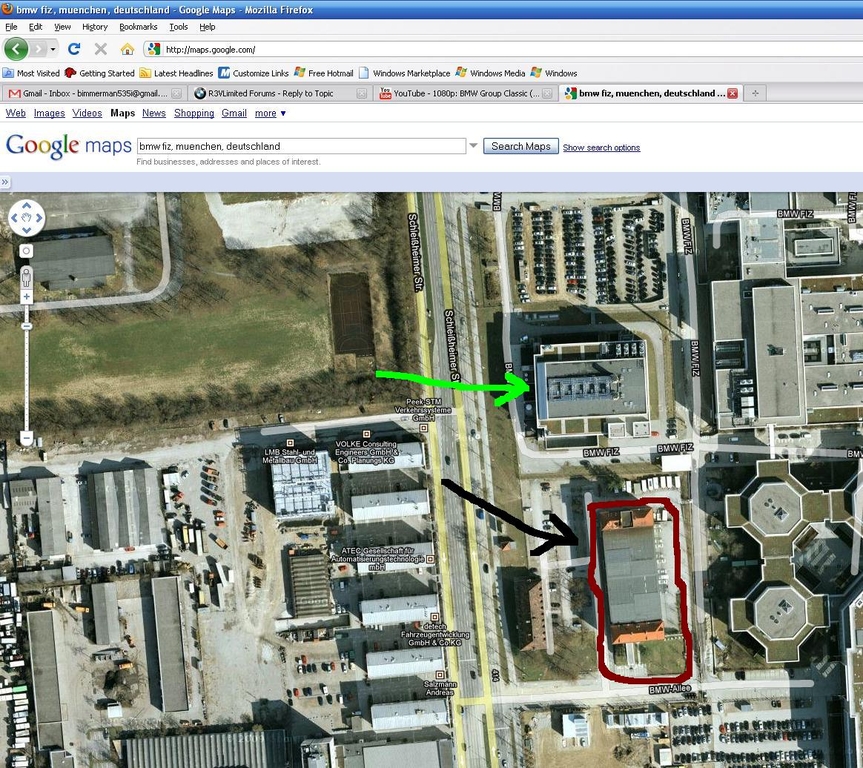The width and height of the screenshot is (863, 768).
Task: Pan the map up
Action: [x=26, y=205]
